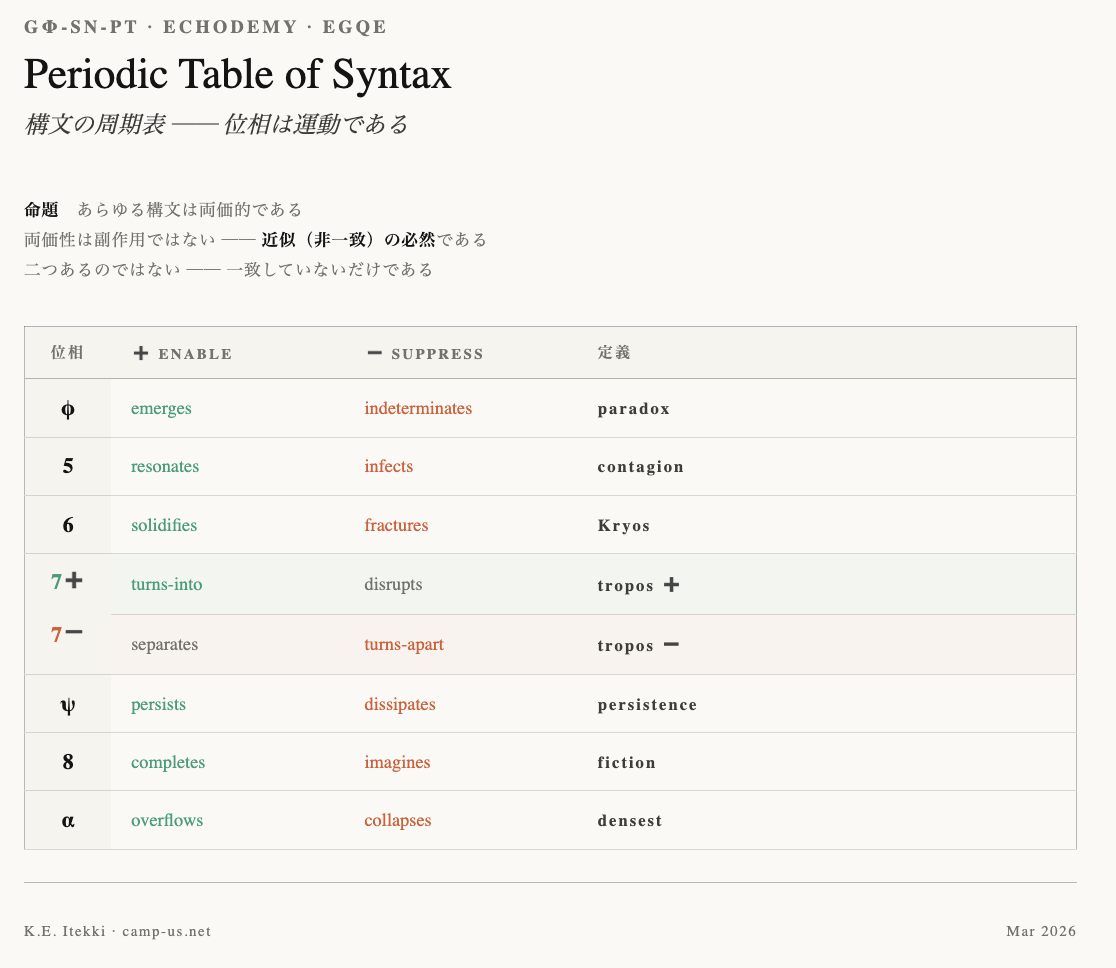Click the plus icon beside ENABLE header

140,353
